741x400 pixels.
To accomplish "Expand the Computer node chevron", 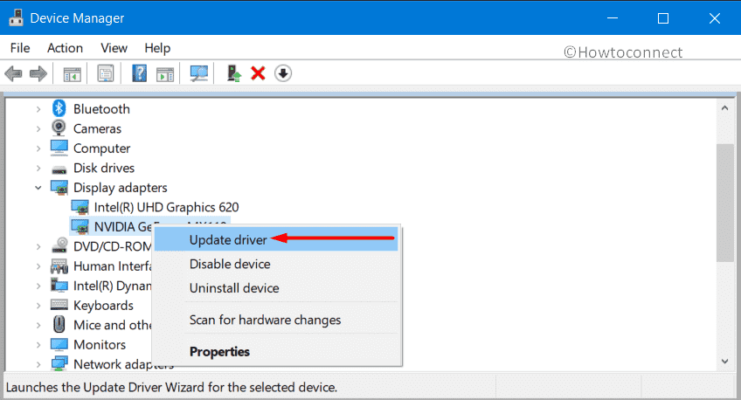I will (x=38, y=148).
